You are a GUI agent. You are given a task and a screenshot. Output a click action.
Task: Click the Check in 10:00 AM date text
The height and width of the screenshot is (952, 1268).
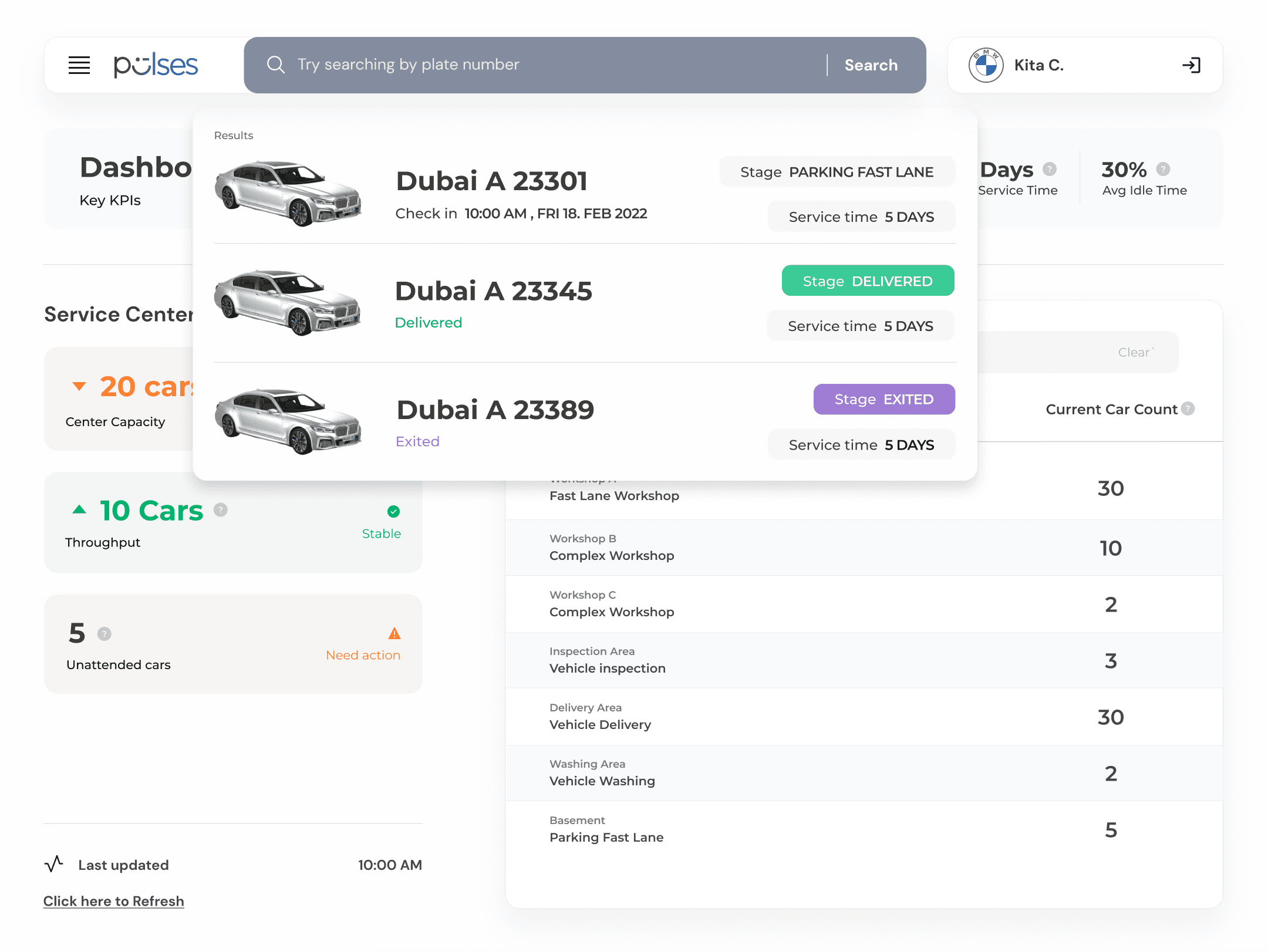[x=521, y=213]
